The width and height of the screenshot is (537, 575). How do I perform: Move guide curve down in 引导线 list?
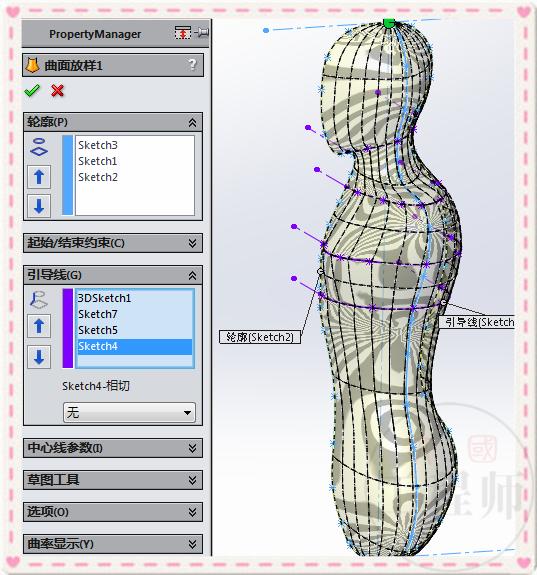[39, 357]
